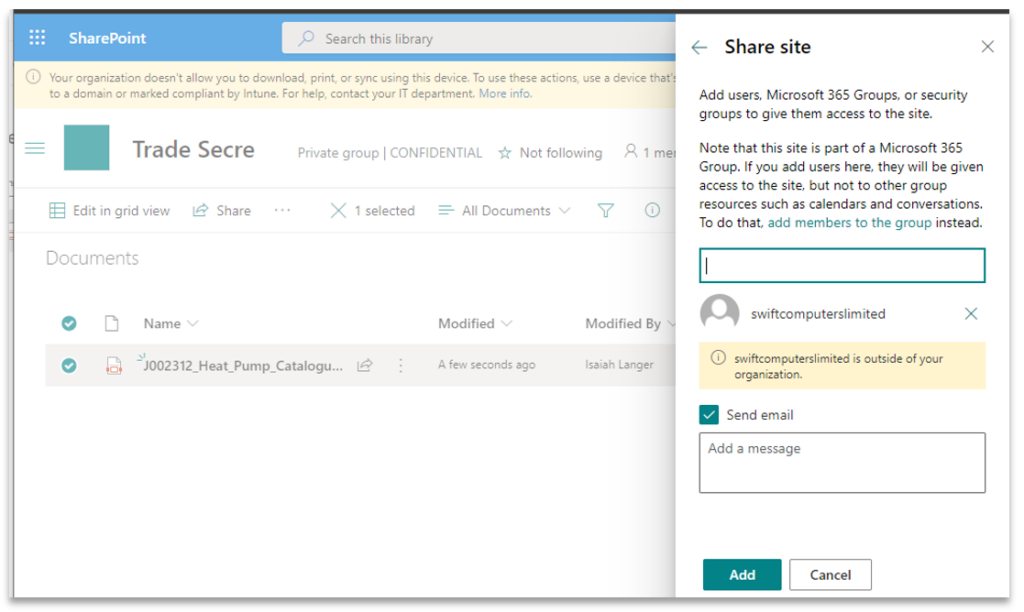Click the people picker input in Share site
This screenshot has height=612, width=1024.
842,265
